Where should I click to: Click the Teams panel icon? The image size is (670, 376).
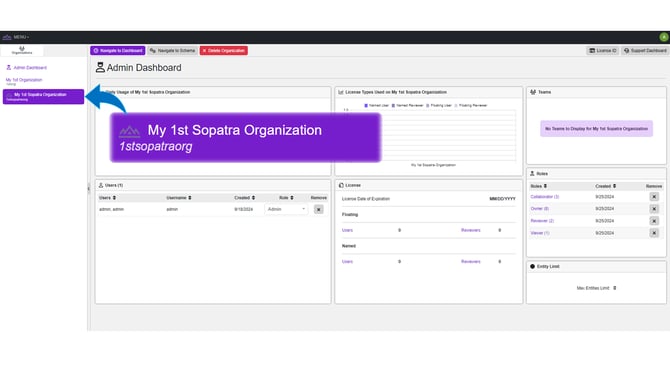click(x=533, y=92)
